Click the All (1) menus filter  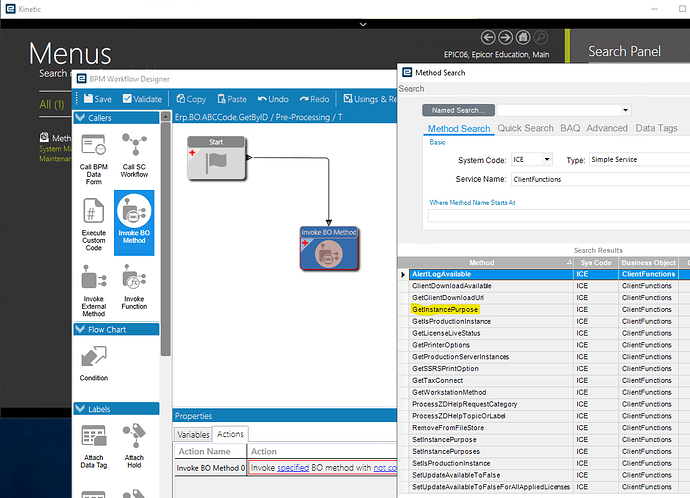click(x=52, y=105)
